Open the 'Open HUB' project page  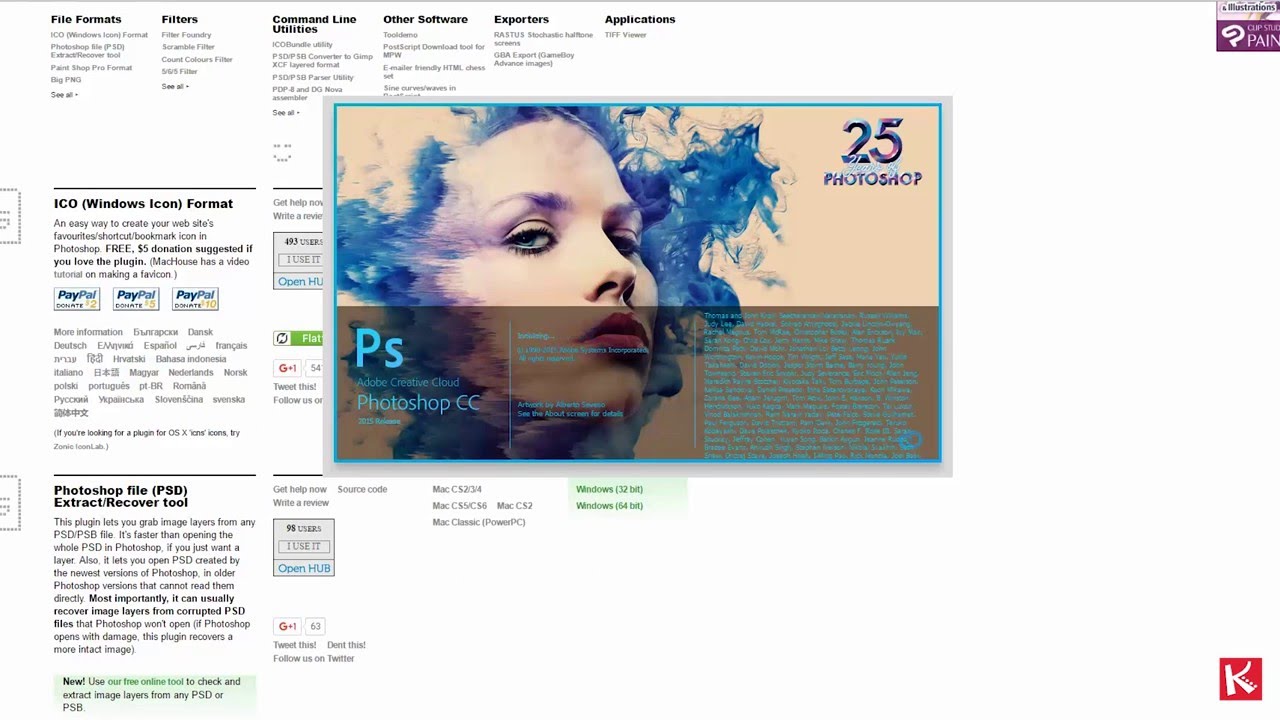(303, 568)
